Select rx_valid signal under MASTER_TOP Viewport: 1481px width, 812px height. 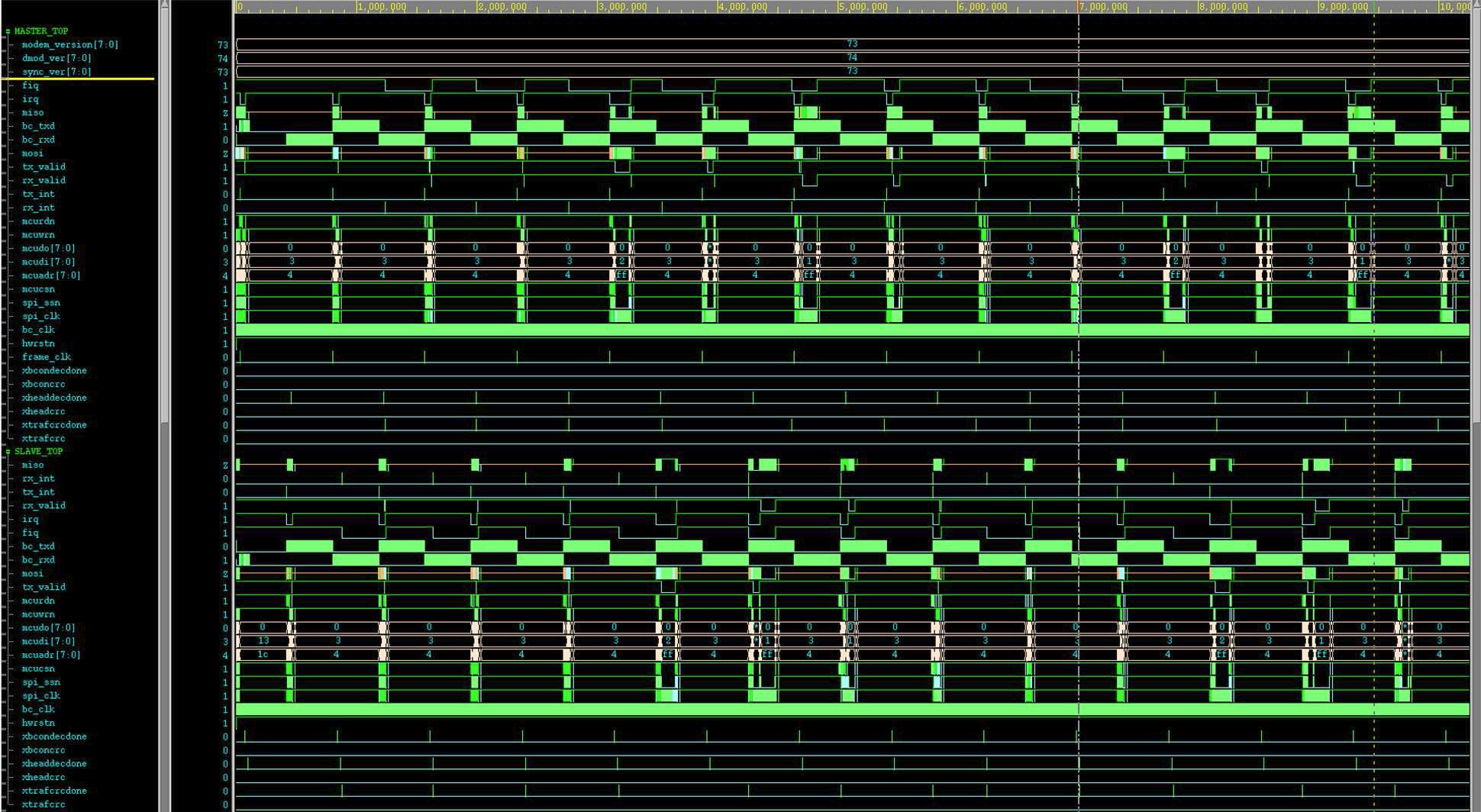pyautogui.click(x=44, y=181)
